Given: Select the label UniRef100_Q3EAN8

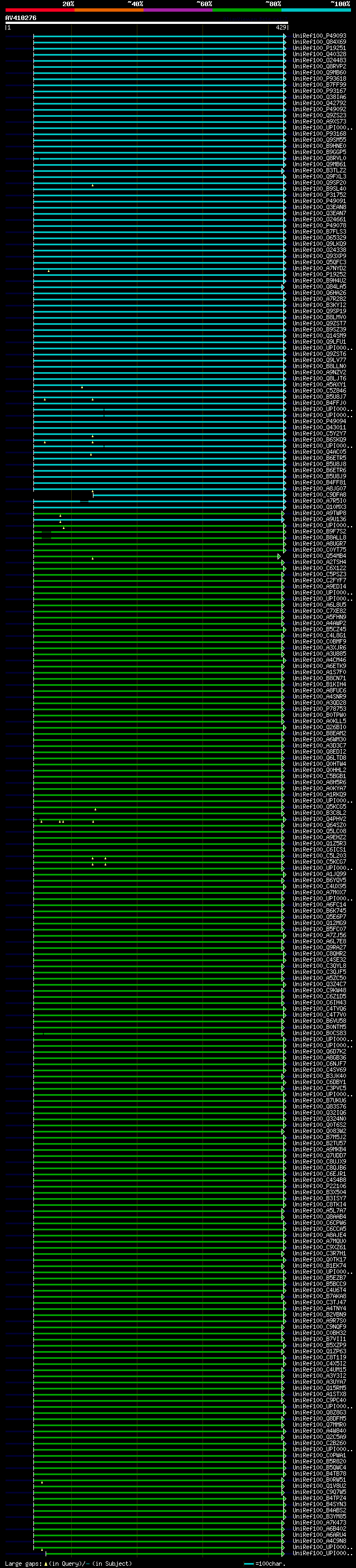Looking at the screenshot, I should [319, 207].
